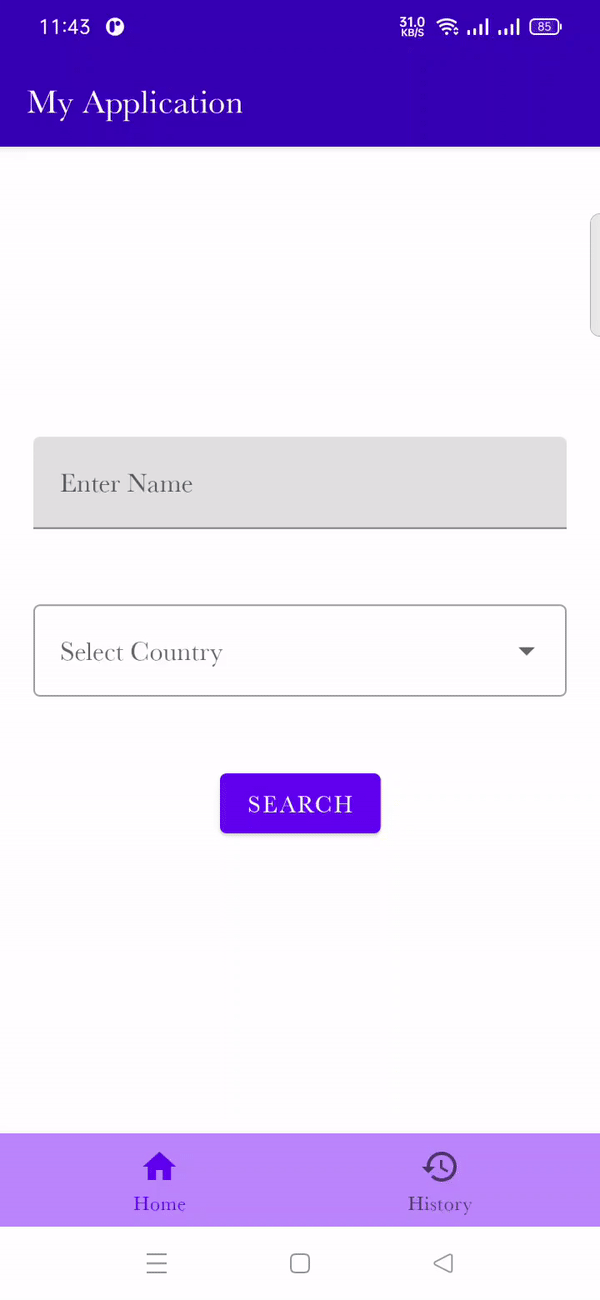Switch to the Home tab label
The width and height of the screenshot is (600, 1300).
(159, 1203)
